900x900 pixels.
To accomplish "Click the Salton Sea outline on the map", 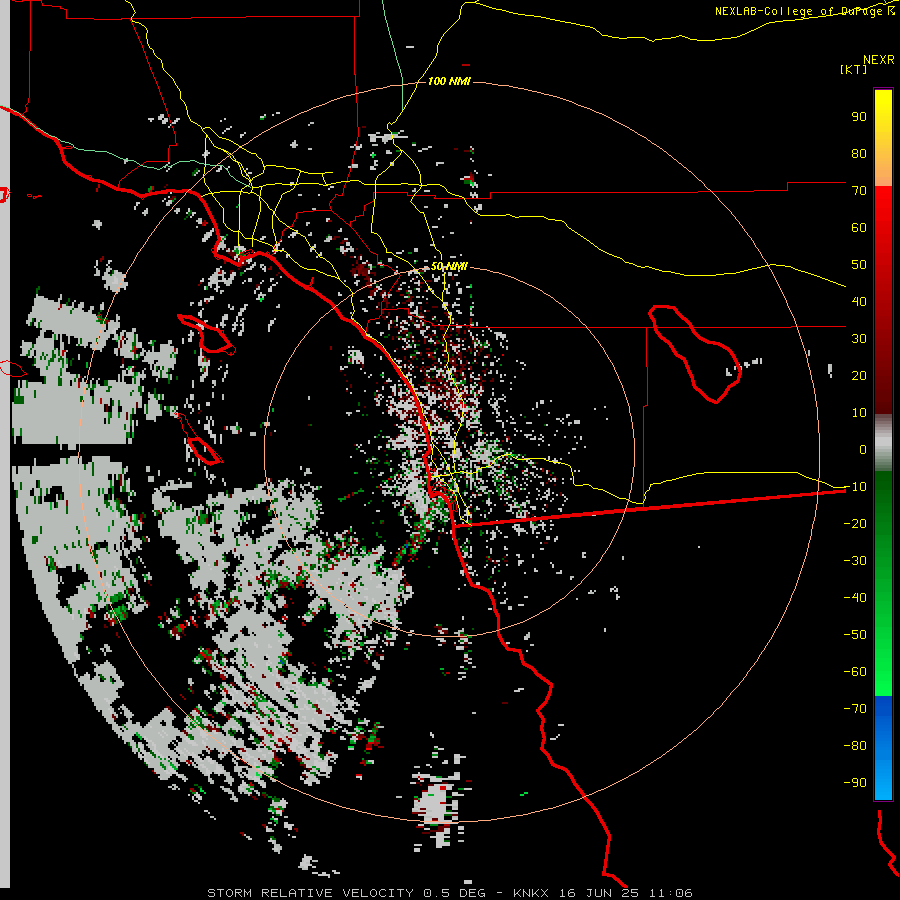I will coord(695,354).
